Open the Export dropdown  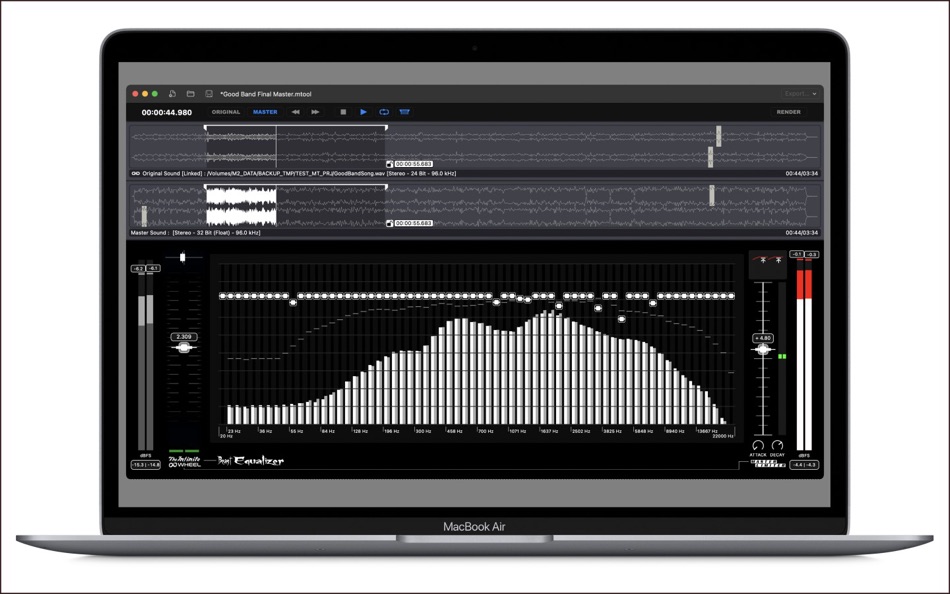point(800,93)
